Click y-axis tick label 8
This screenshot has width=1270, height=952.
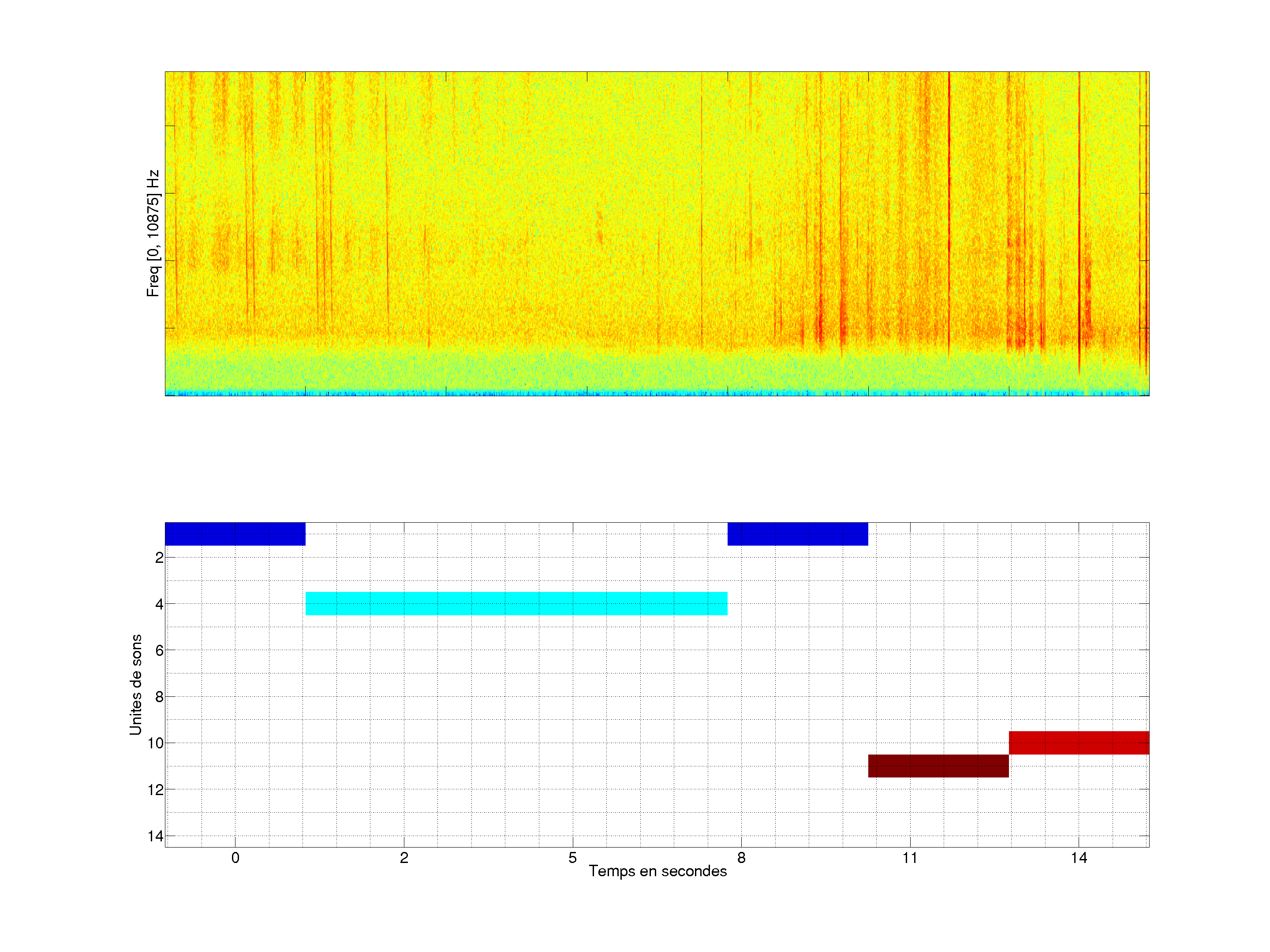(159, 697)
